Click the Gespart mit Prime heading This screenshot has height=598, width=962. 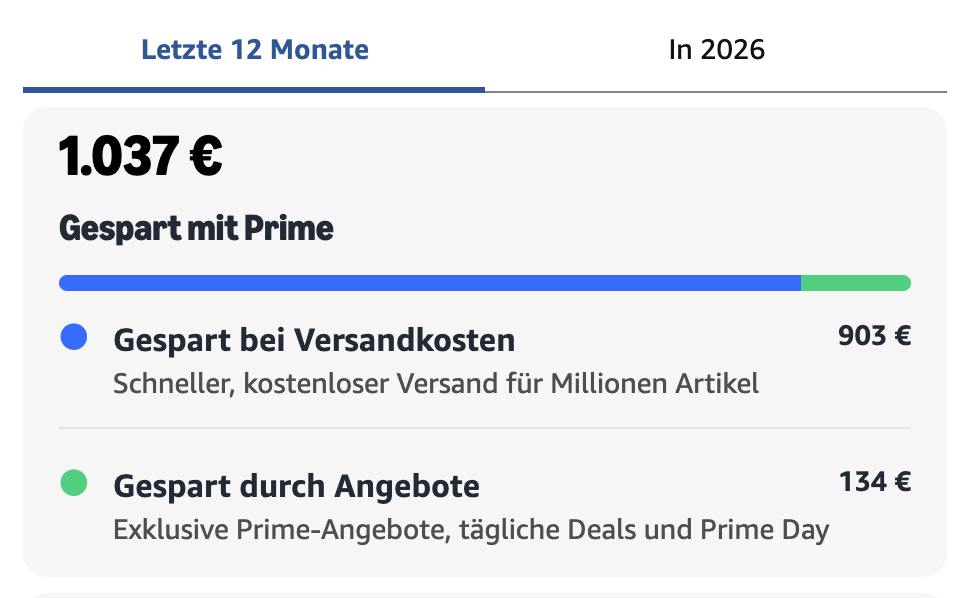click(x=196, y=228)
